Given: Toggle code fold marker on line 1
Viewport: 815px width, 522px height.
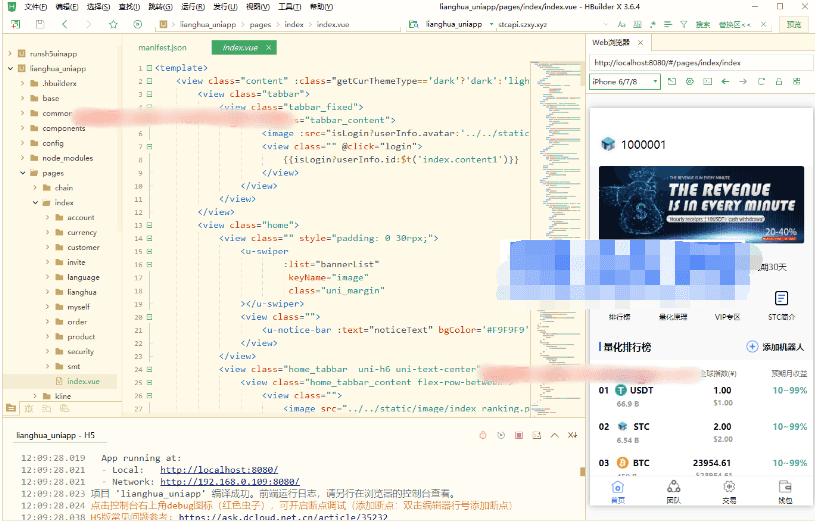Looking at the screenshot, I should tap(150, 68).
